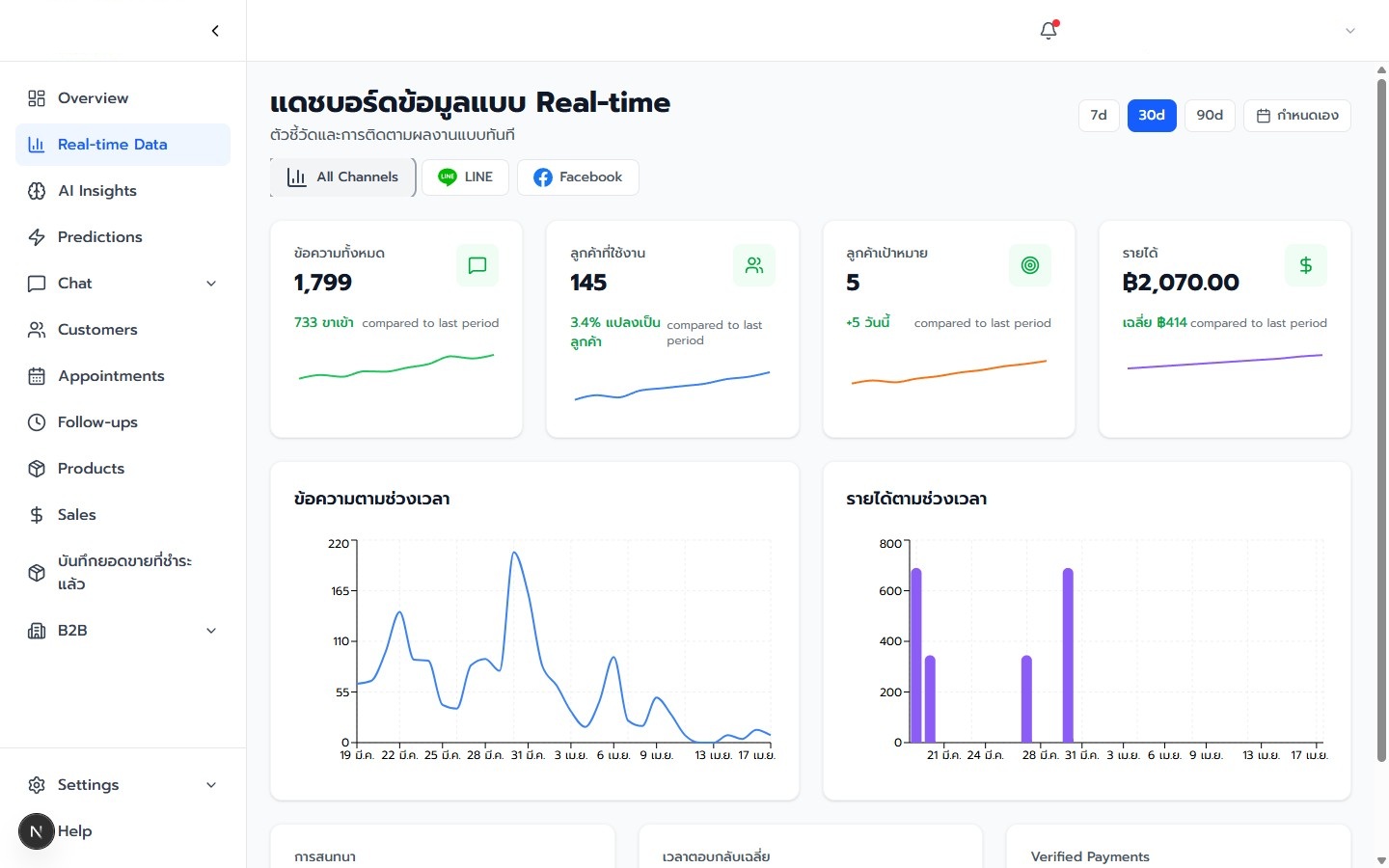Click the 1,799 total messages value
The height and width of the screenshot is (868, 1389).
click(323, 283)
